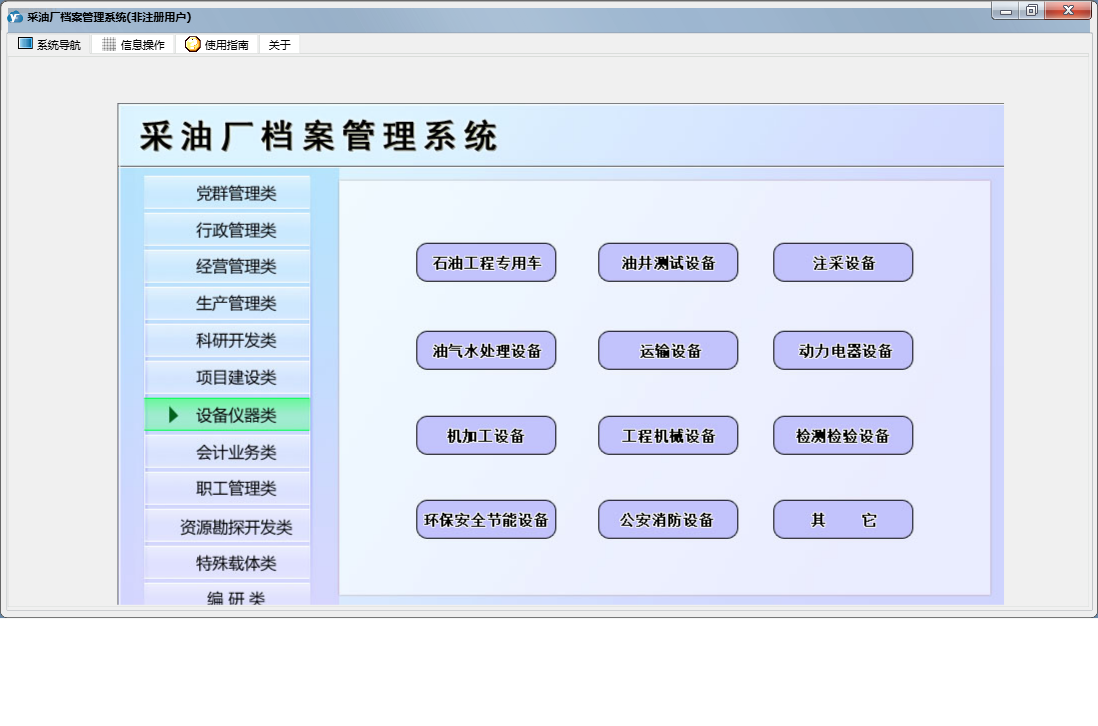Click the 信息操作 grid icon
Image resolution: width=1098 pixels, height=726 pixels.
(x=109, y=44)
